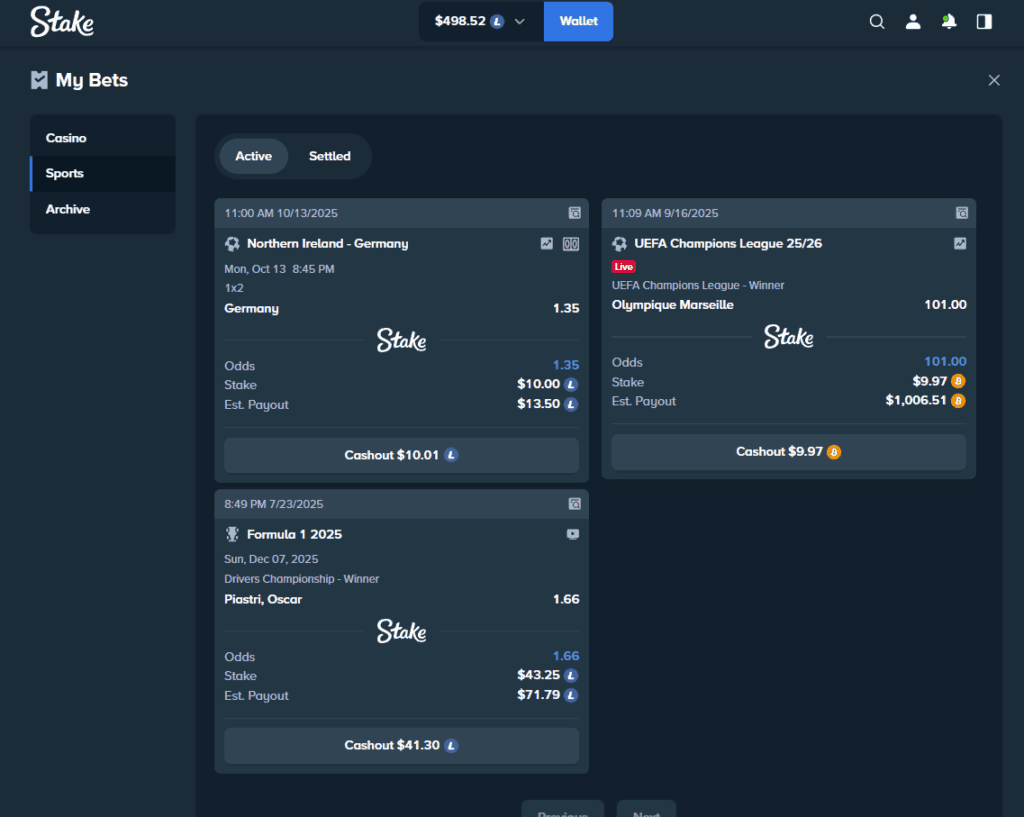Screen dimensions: 1024x817
Task: Cash out the Piastri bet for $41.30
Action: tap(401, 746)
